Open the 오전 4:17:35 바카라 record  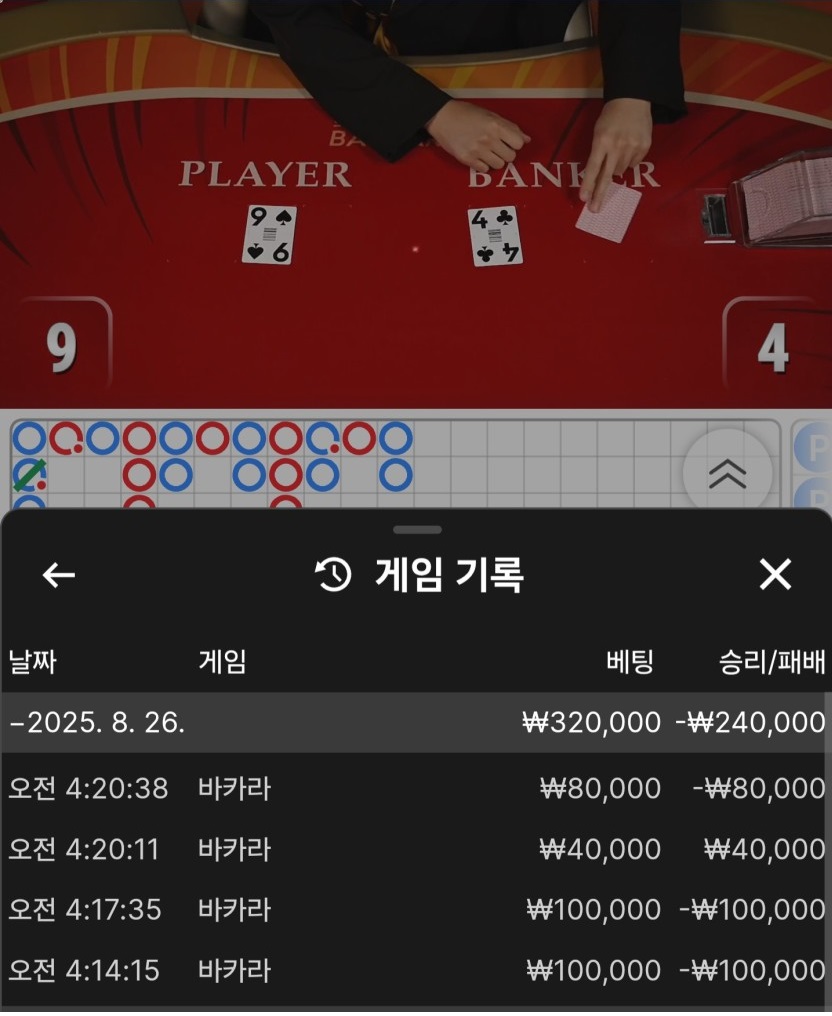click(416, 910)
